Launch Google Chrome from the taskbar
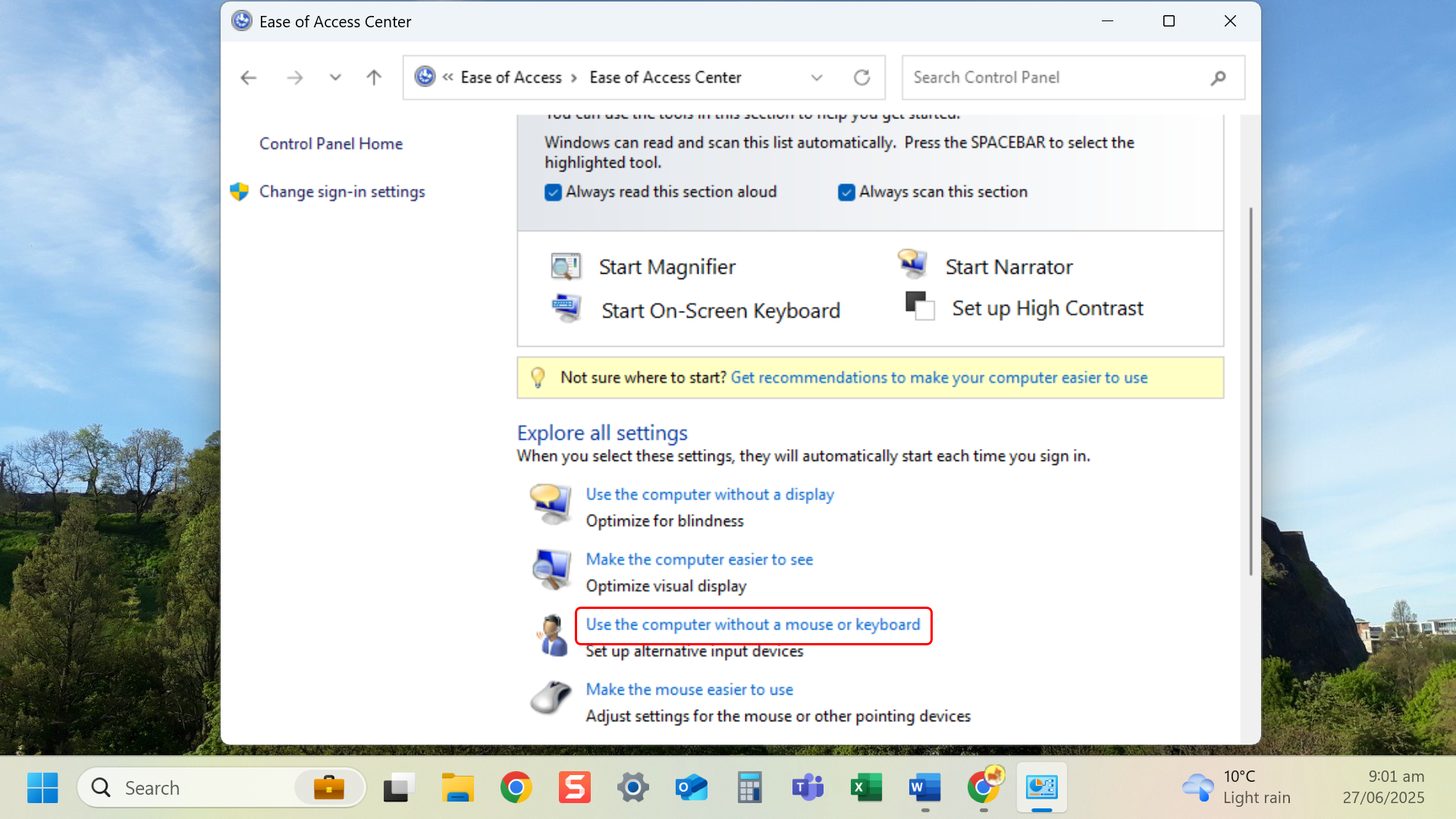The image size is (1456, 819). 516,788
